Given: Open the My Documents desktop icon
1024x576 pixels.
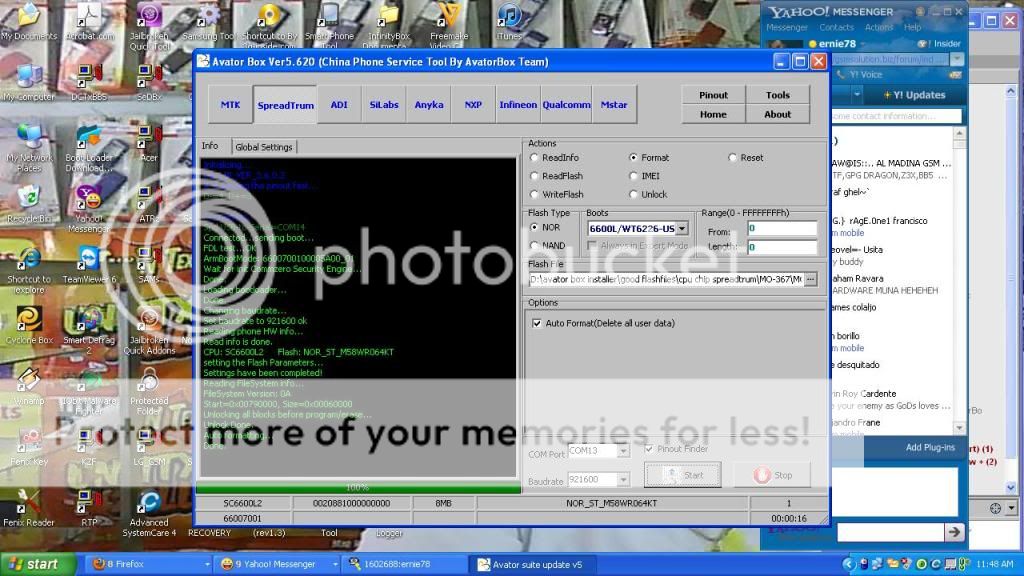Looking at the screenshot, I should (29, 17).
